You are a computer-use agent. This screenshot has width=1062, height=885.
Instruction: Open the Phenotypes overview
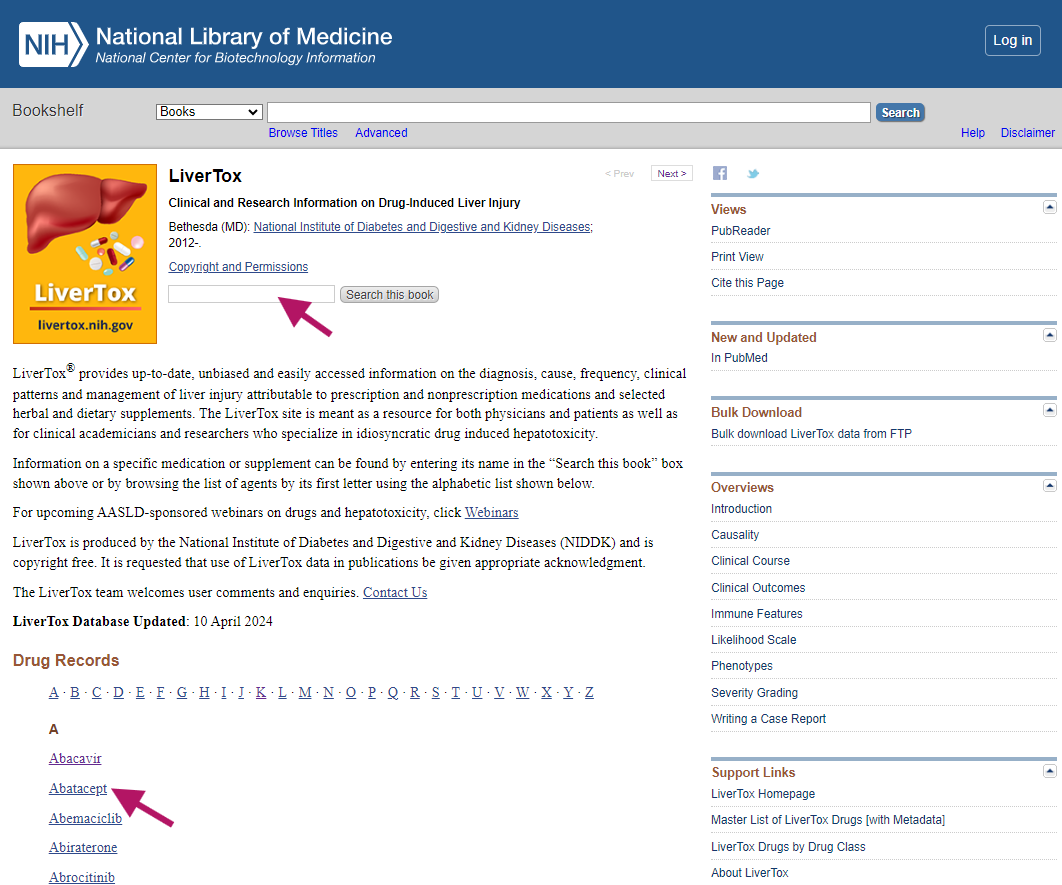[742, 666]
